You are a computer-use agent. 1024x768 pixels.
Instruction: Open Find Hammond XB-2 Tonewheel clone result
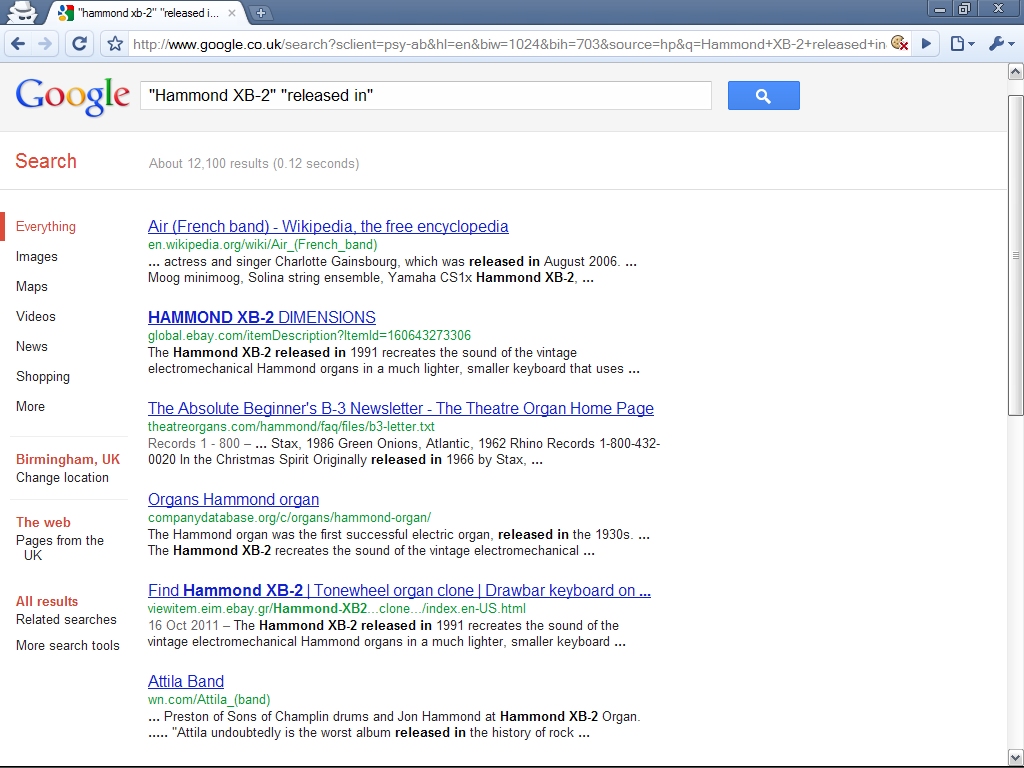click(x=399, y=590)
